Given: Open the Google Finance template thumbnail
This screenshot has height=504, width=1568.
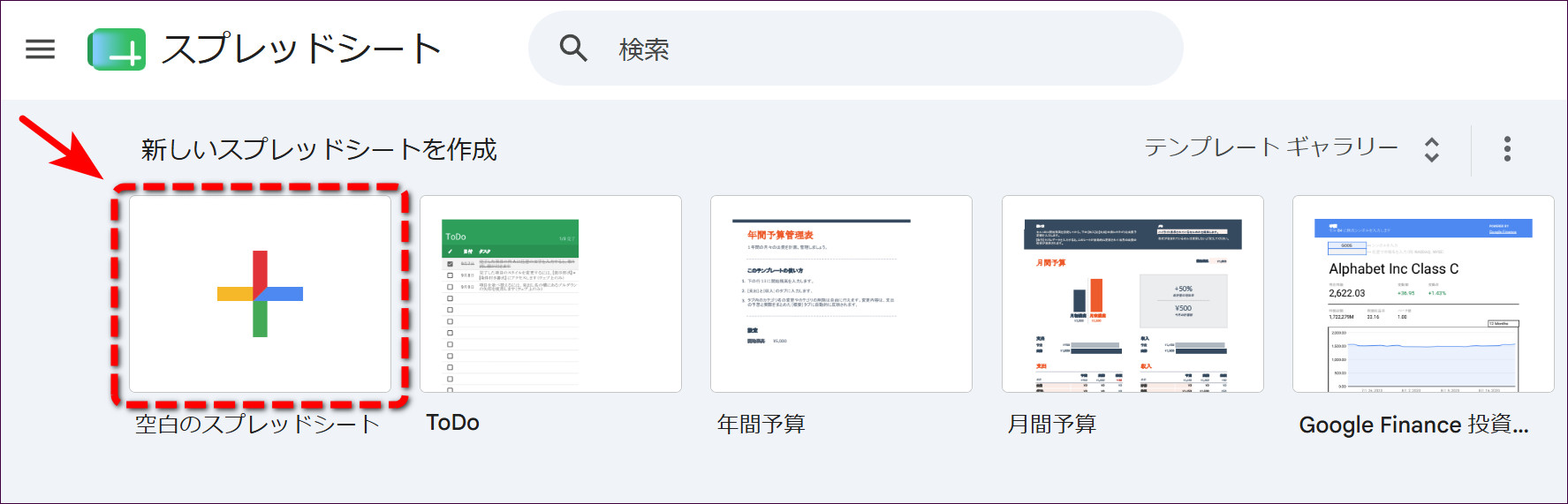Looking at the screenshot, I should pyautogui.click(x=1423, y=294).
